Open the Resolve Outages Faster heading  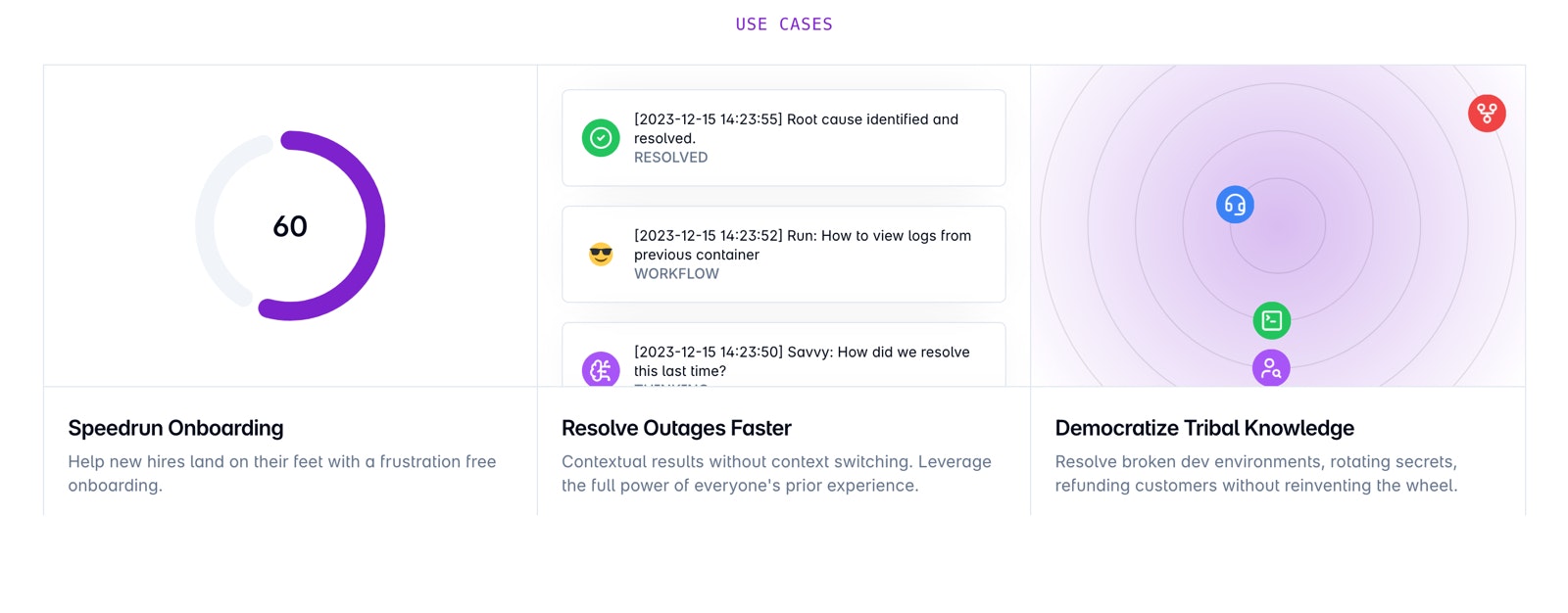click(676, 428)
